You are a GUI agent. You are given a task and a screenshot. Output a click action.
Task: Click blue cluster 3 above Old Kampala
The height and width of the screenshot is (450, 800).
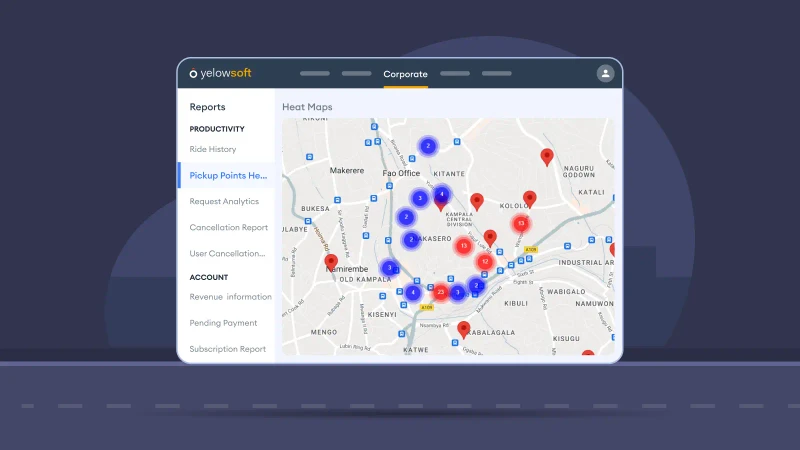click(x=389, y=267)
